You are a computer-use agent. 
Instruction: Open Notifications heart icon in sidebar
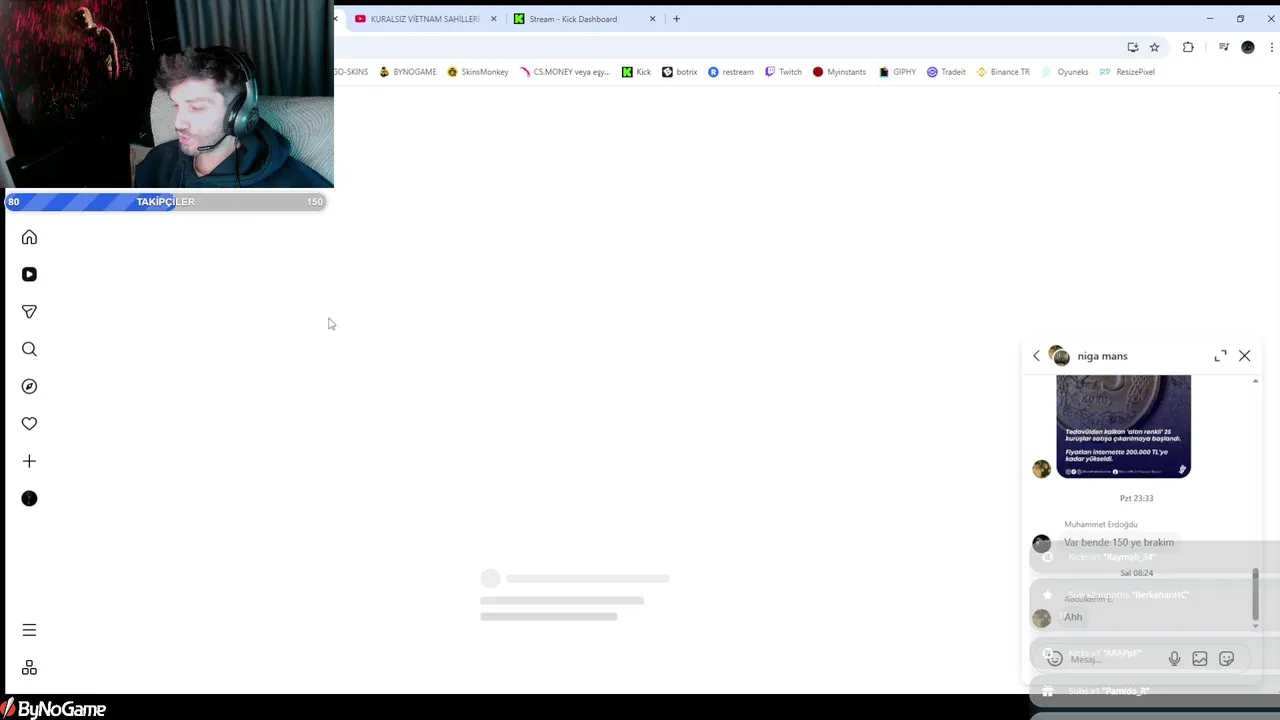[29, 424]
